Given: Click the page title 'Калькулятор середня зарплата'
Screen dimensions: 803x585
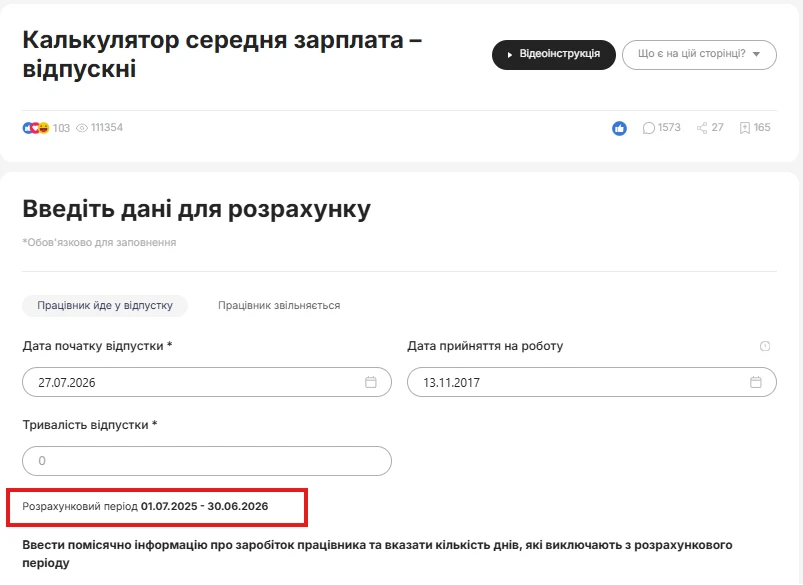Looking at the screenshot, I should click(213, 40).
